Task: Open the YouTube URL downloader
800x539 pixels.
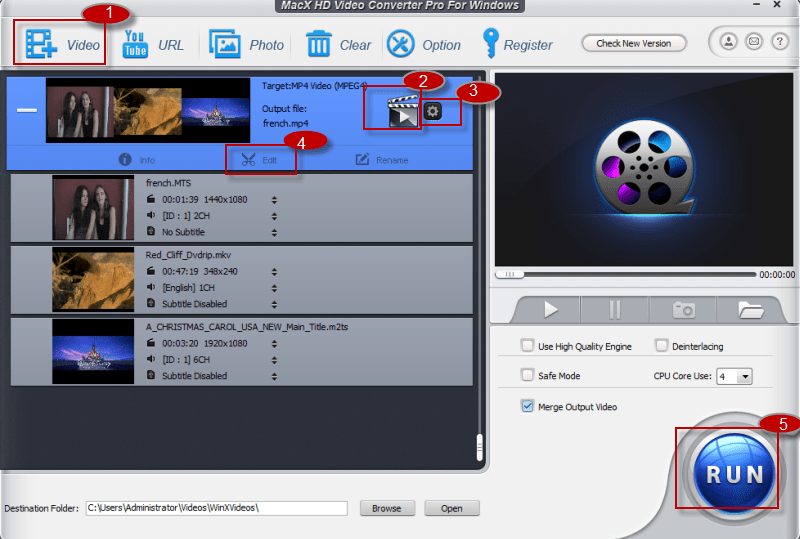Action: pyautogui.click(x=135, y=44)
